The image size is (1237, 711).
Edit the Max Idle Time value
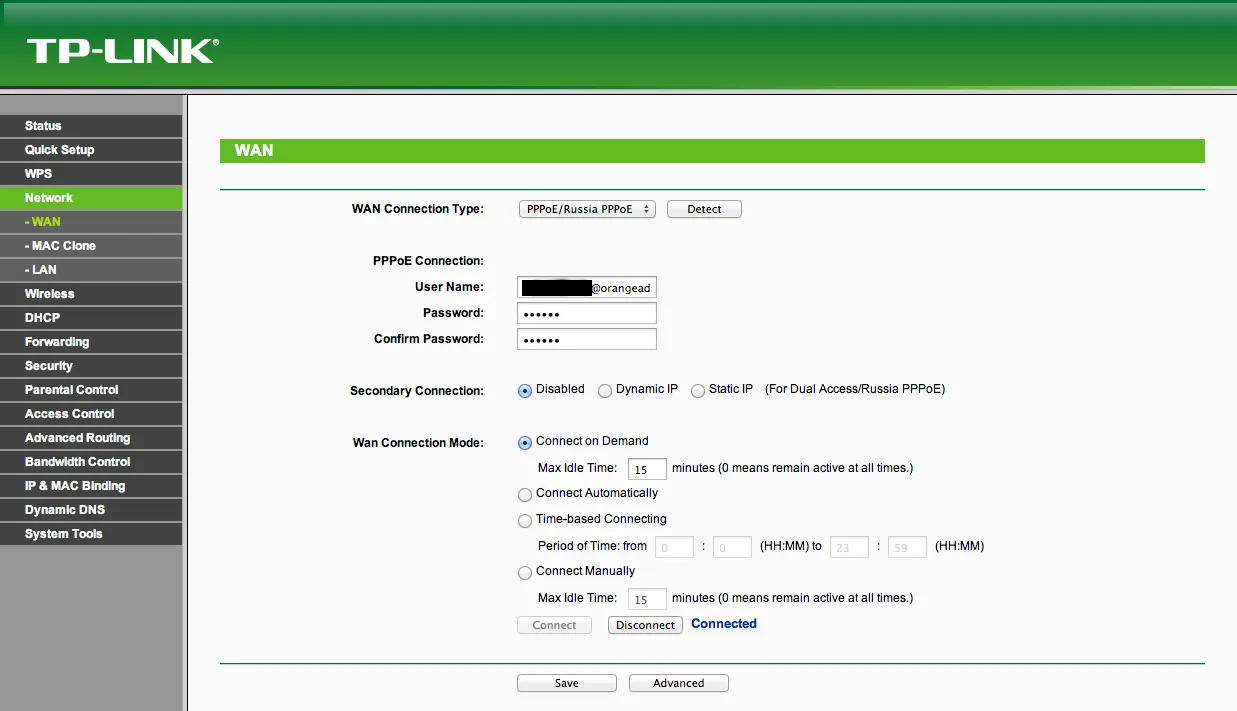click(x=646, y=468)
